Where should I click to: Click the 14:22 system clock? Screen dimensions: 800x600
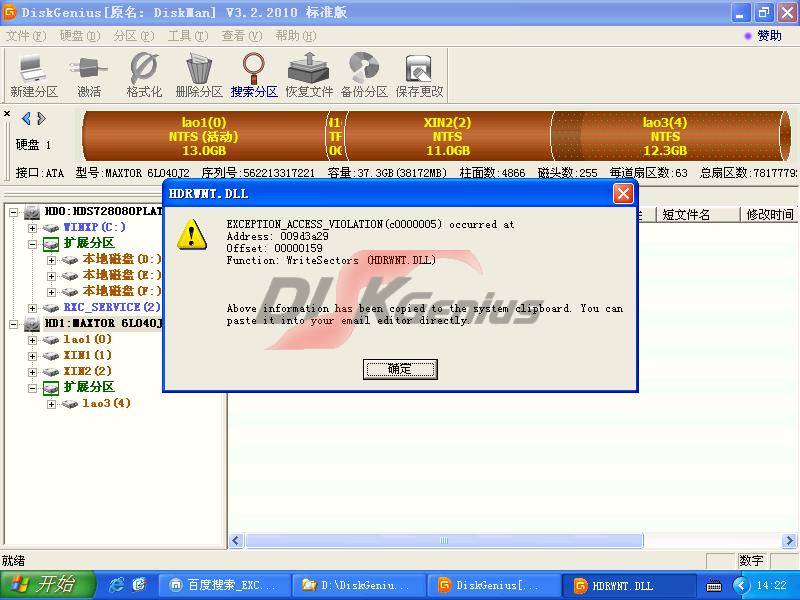pyautogui.click(x=771, y=585)
